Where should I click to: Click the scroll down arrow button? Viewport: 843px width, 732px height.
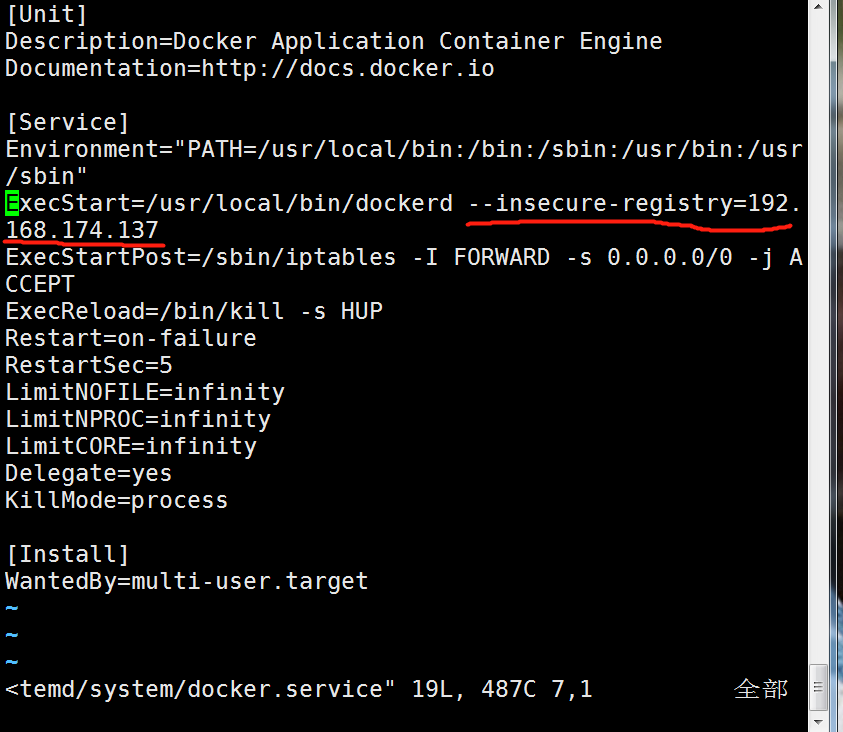818,721
